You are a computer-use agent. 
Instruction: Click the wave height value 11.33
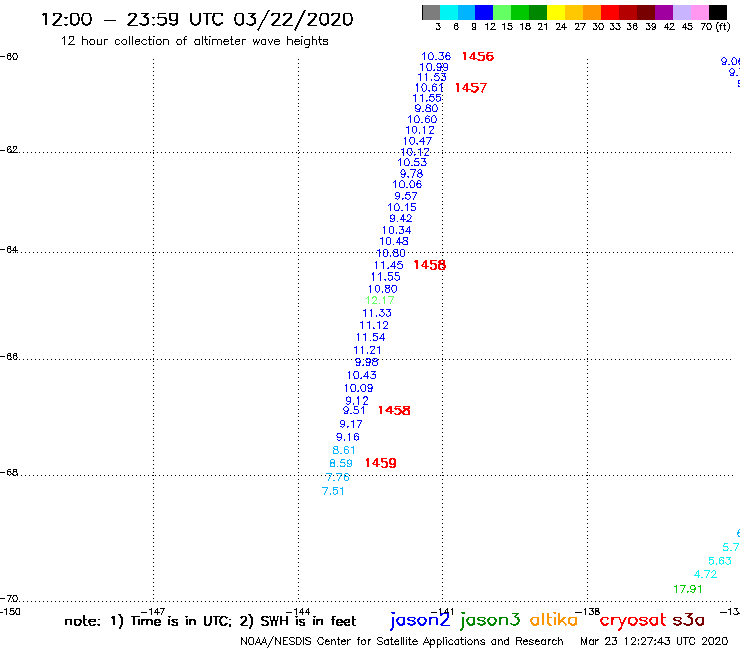(377, 313)
